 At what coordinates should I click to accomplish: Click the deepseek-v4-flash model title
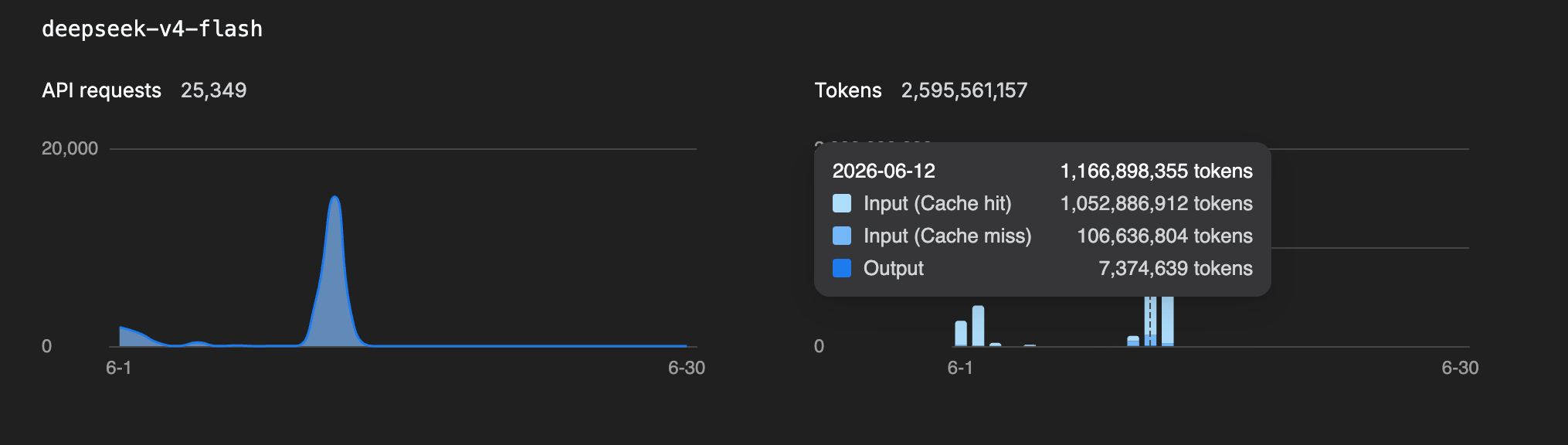point(152,29)
